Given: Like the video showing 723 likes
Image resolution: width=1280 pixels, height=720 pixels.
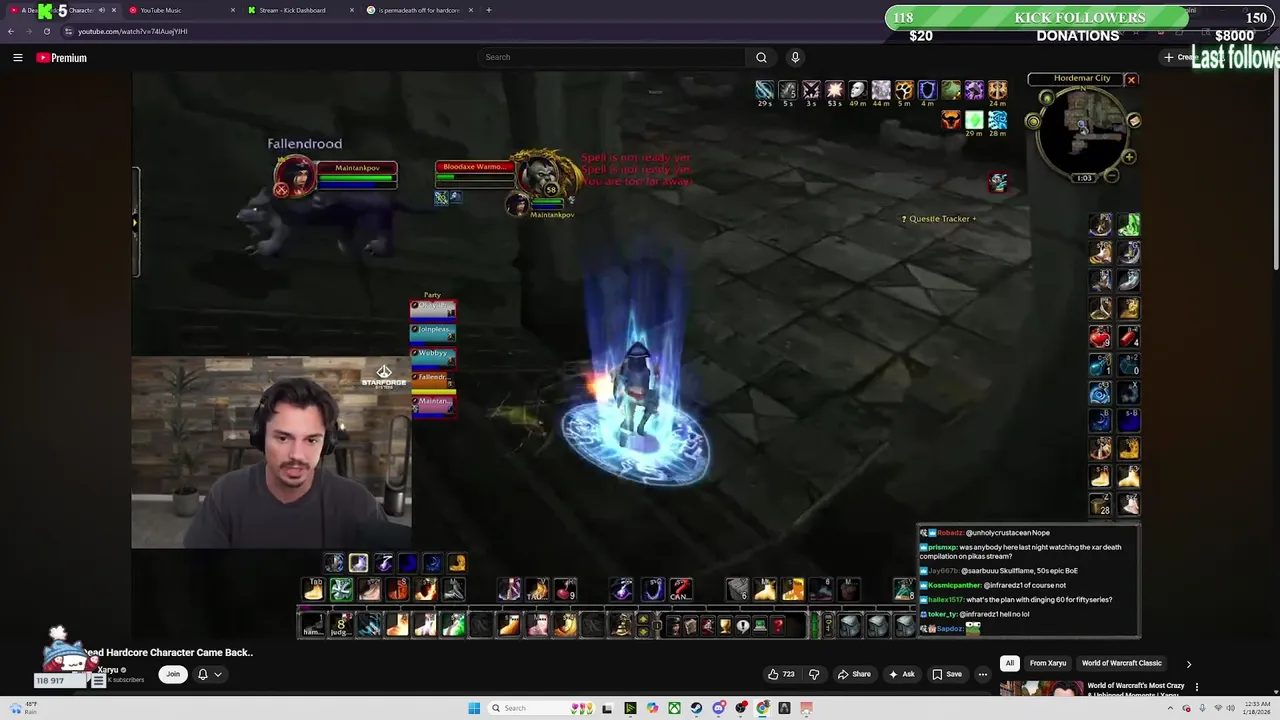Looking at the screenshot, I should [782, 674].
